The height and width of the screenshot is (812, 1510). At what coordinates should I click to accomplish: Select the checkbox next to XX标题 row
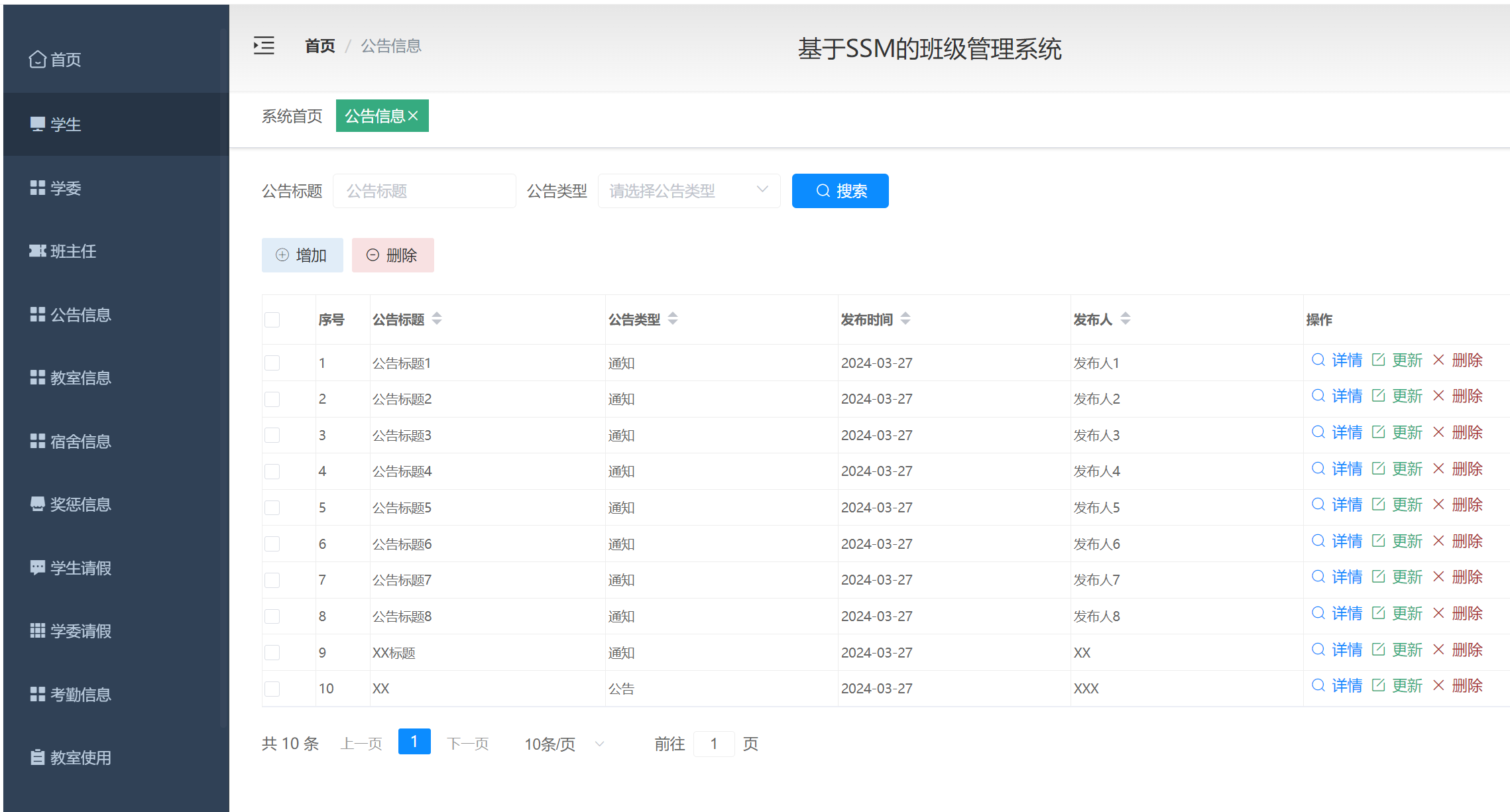272,652
